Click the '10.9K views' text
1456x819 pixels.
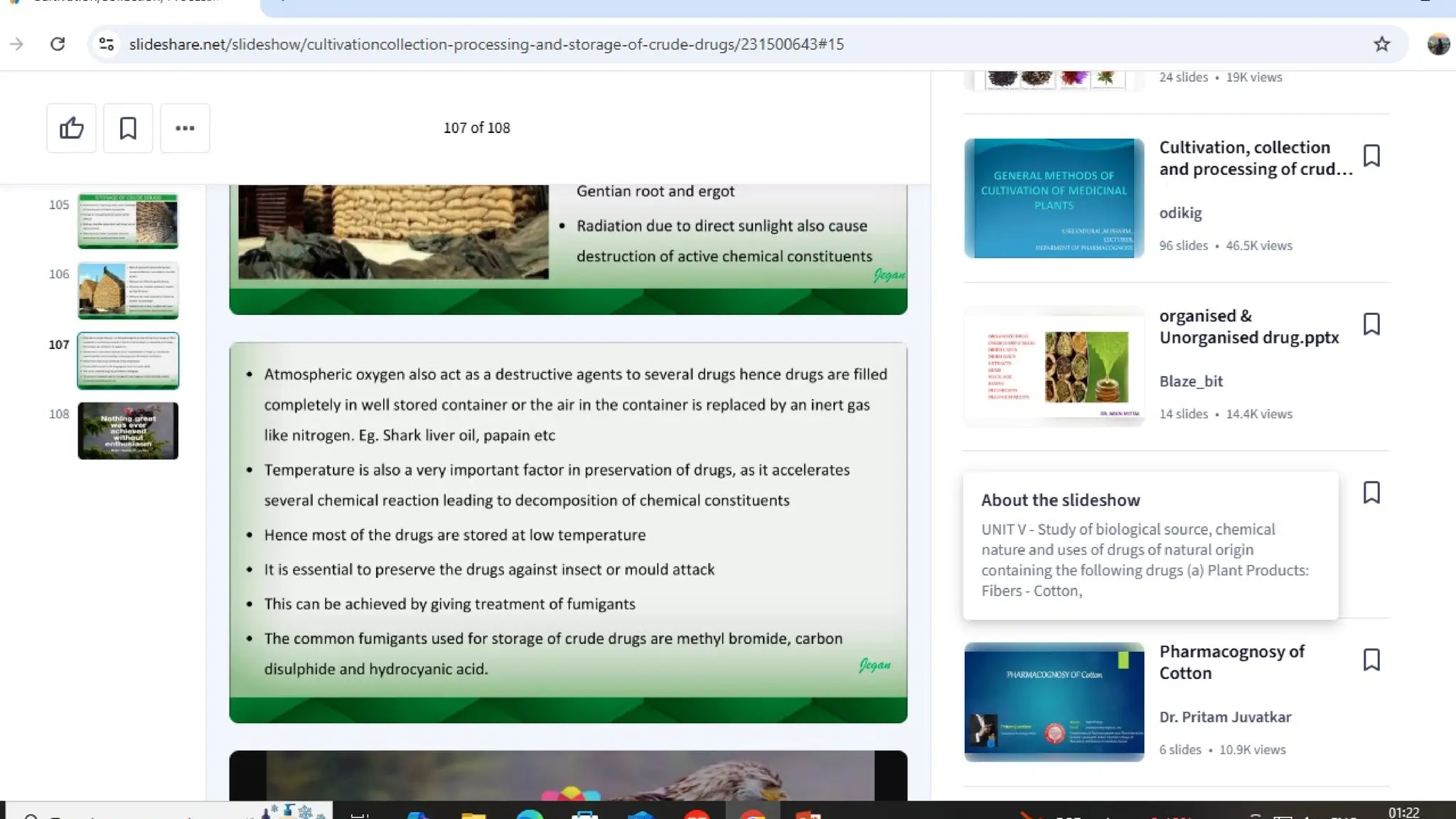(x=1252, y=749)
